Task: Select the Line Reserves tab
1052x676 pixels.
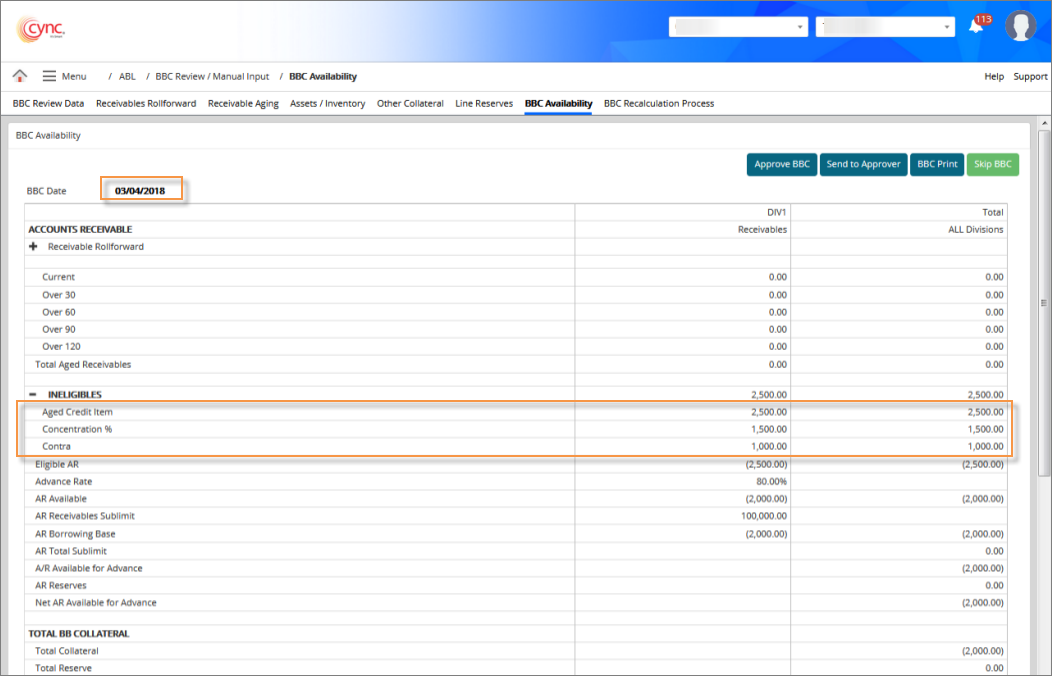Action: (484, 103)
